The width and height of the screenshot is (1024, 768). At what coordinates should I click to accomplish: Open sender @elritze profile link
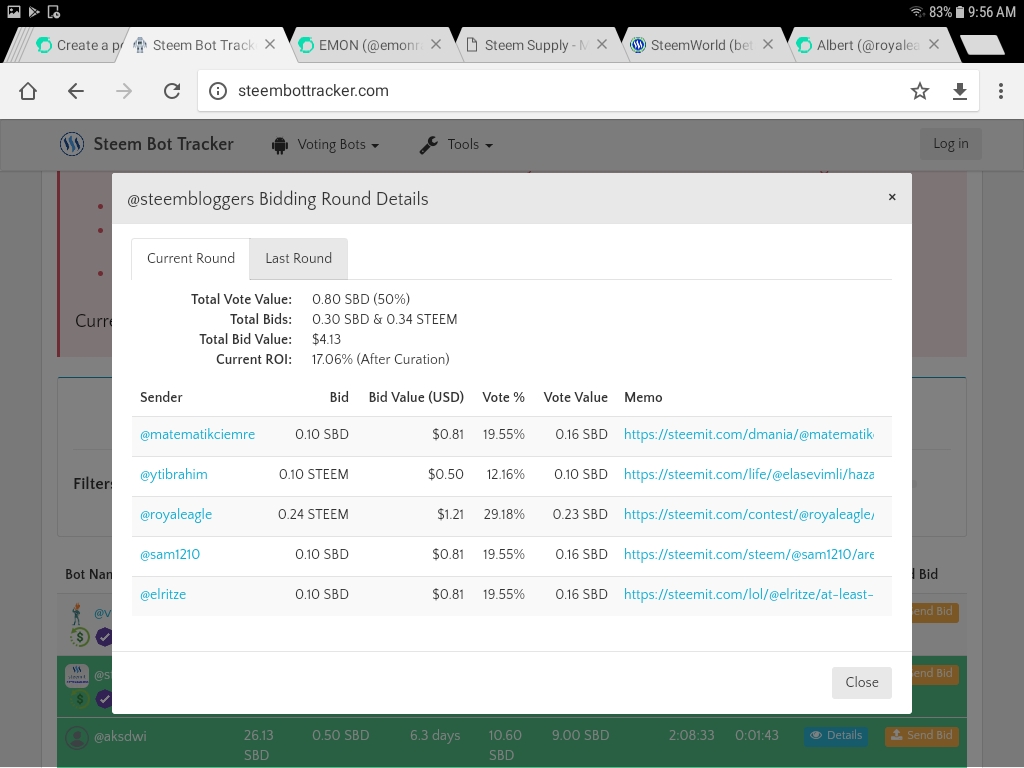[163, 594]
